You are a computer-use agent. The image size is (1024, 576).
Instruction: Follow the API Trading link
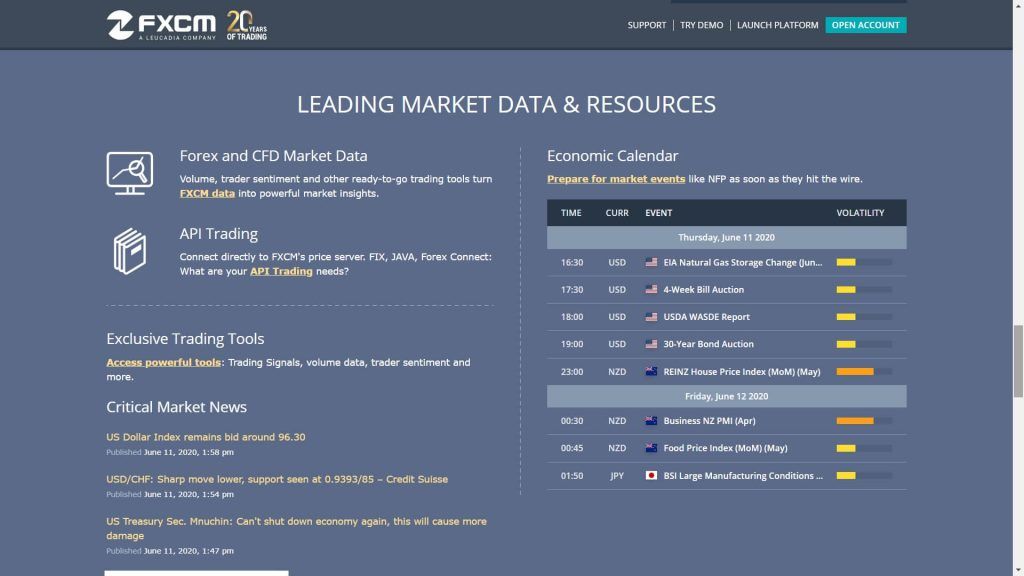[x=281, y=271]
